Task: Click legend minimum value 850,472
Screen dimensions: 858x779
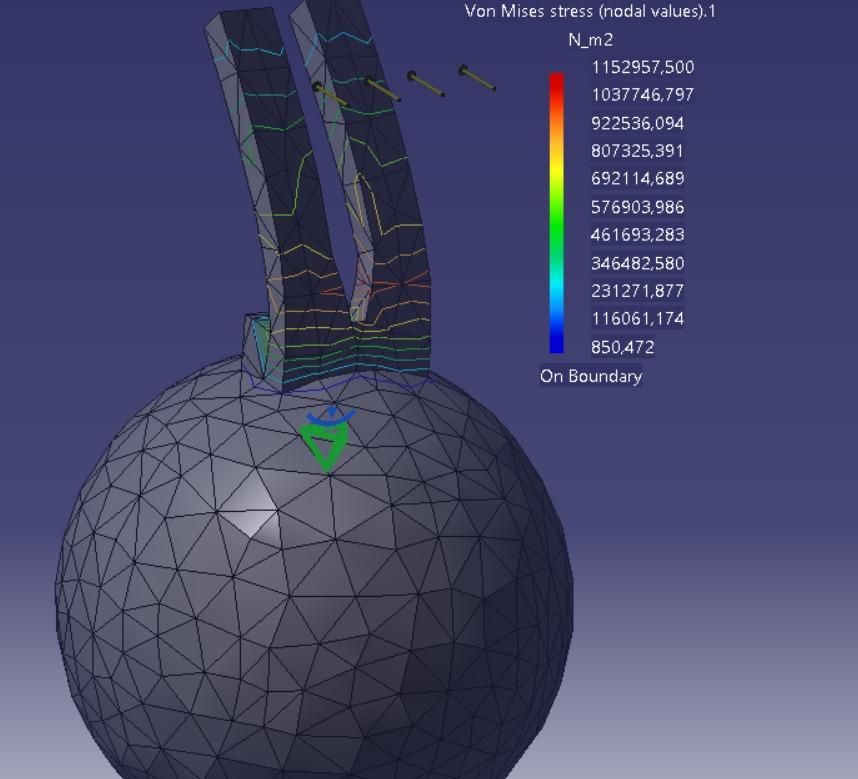Action: pyautogui.click(x=623, y=347)
